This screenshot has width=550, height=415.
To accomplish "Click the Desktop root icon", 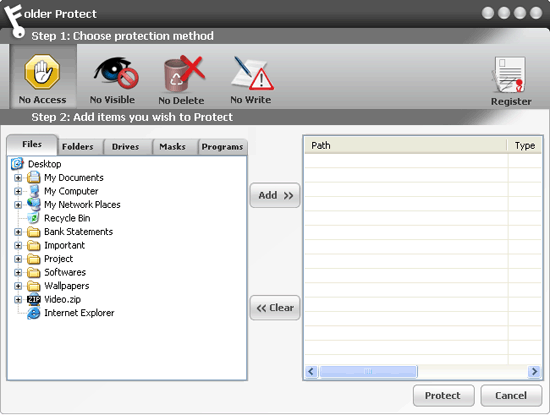I will coord(17,164).
